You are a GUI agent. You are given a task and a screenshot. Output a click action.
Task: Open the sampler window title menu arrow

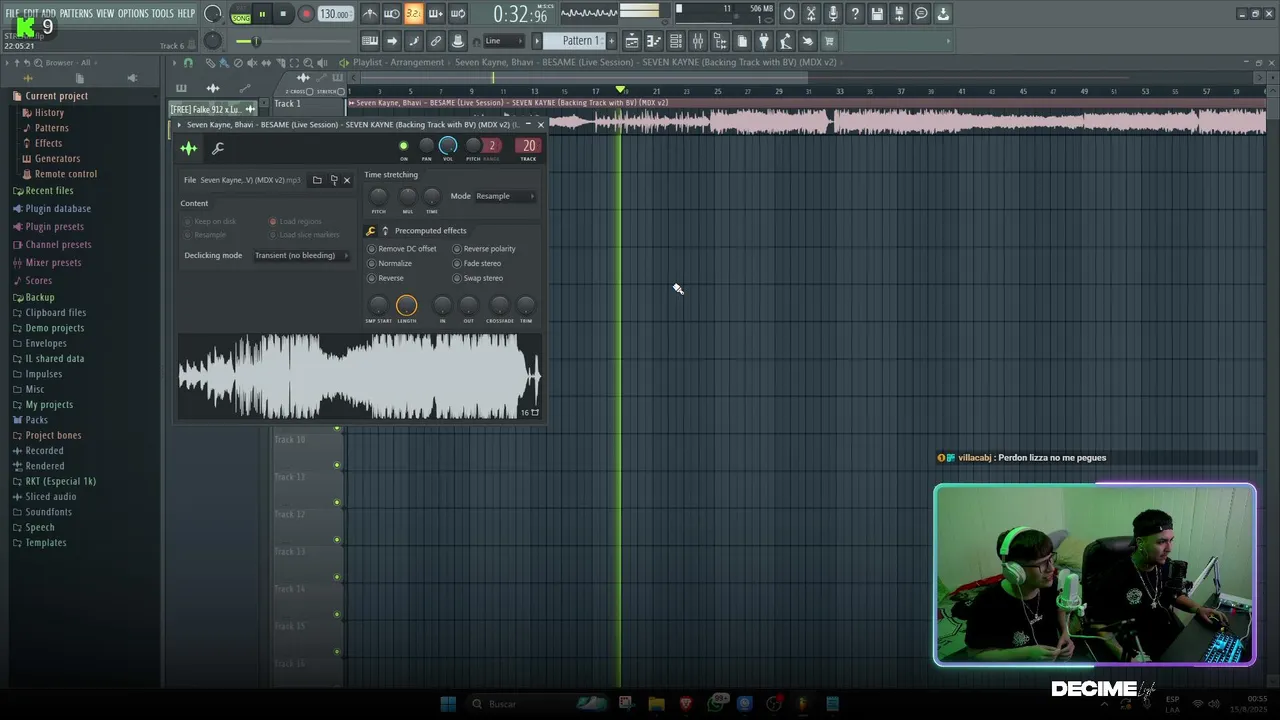[179, 125]
